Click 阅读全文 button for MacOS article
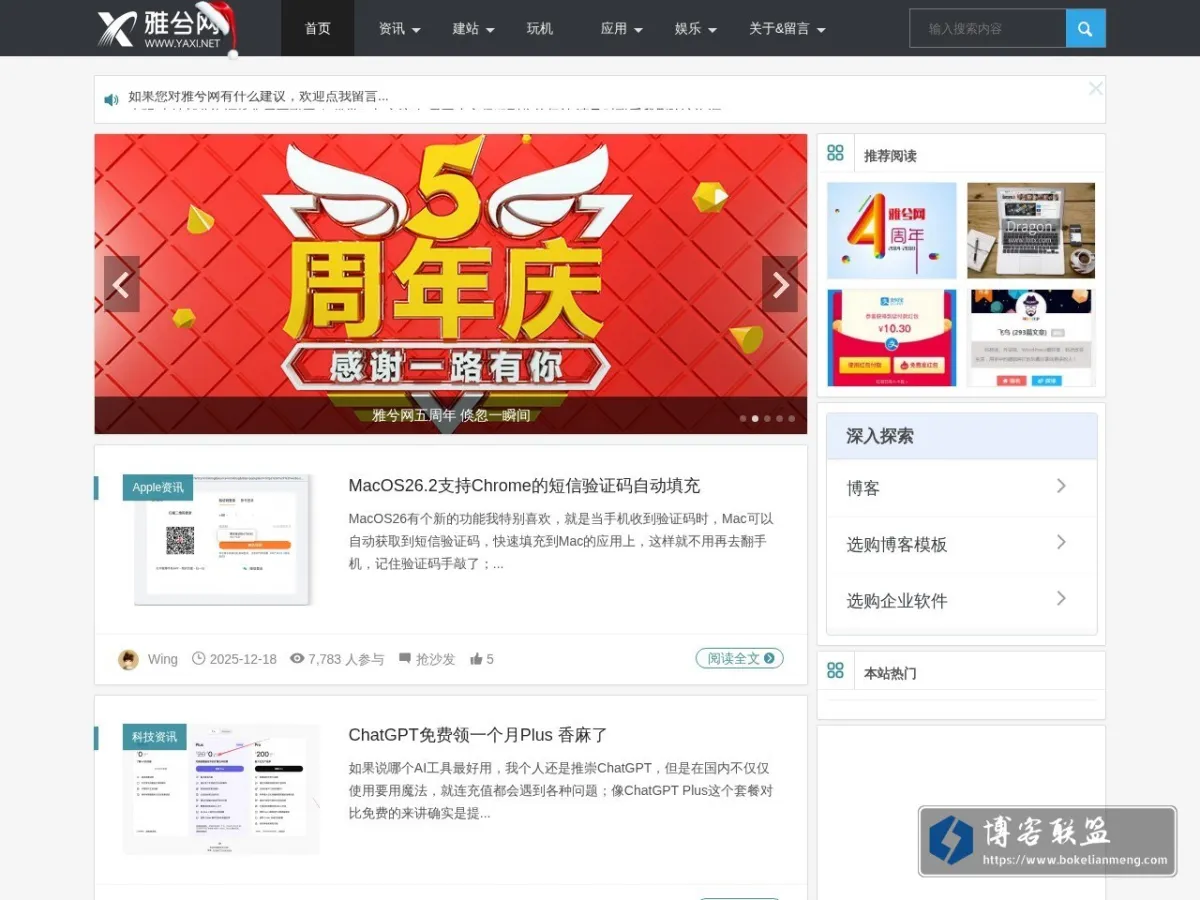Screen dimensions: 1200x900 740,658
